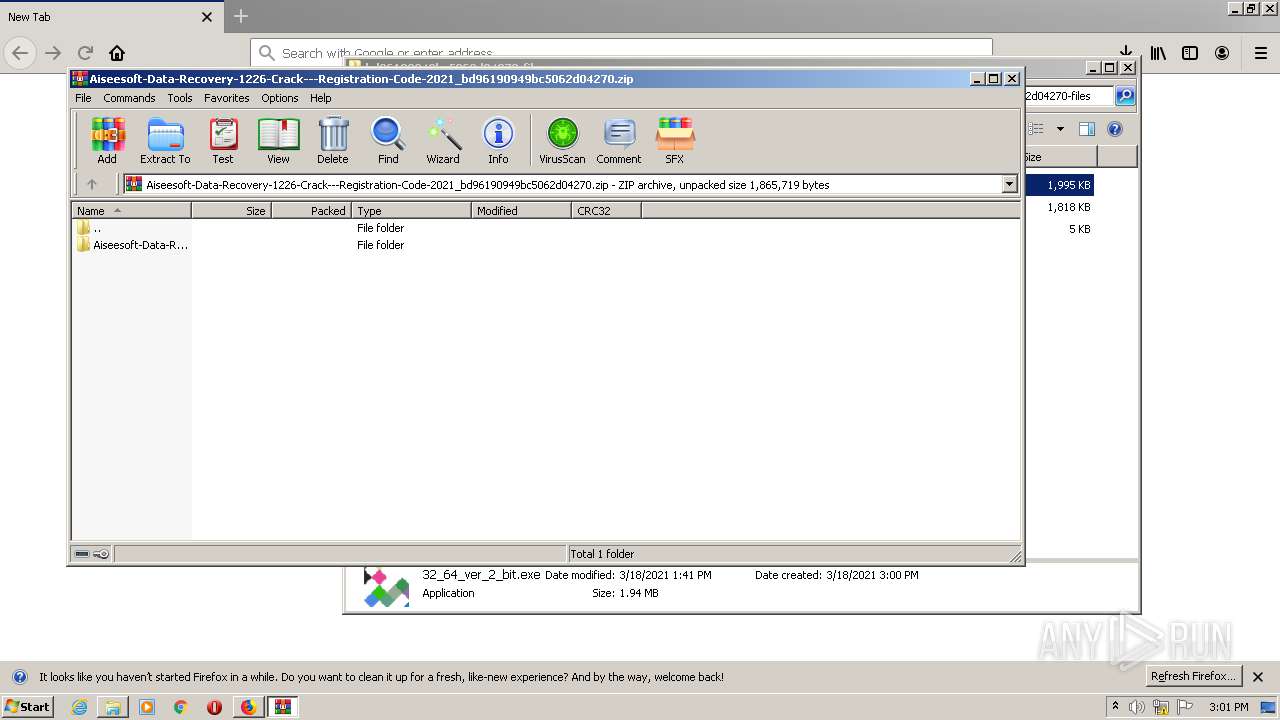
Task: Open Internet Explorer from the taskbar
Action: point(79,707)
